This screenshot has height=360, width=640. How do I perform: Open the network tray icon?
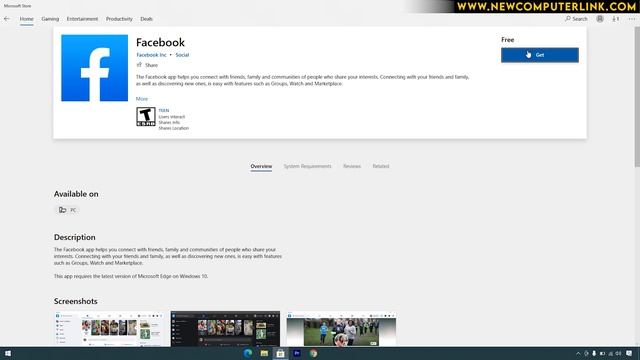coord(611,353)
